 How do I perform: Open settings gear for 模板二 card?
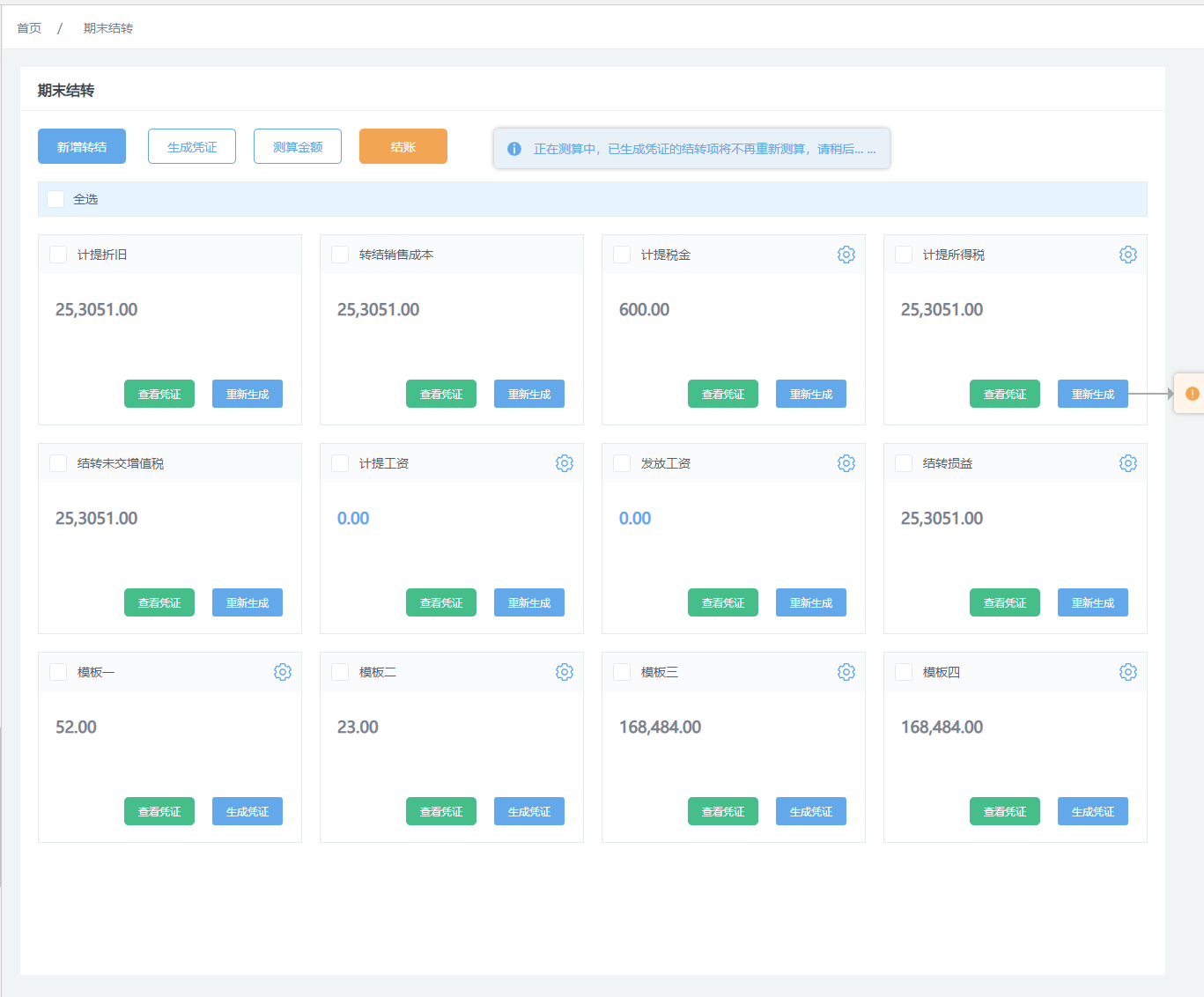coord(565,672)
